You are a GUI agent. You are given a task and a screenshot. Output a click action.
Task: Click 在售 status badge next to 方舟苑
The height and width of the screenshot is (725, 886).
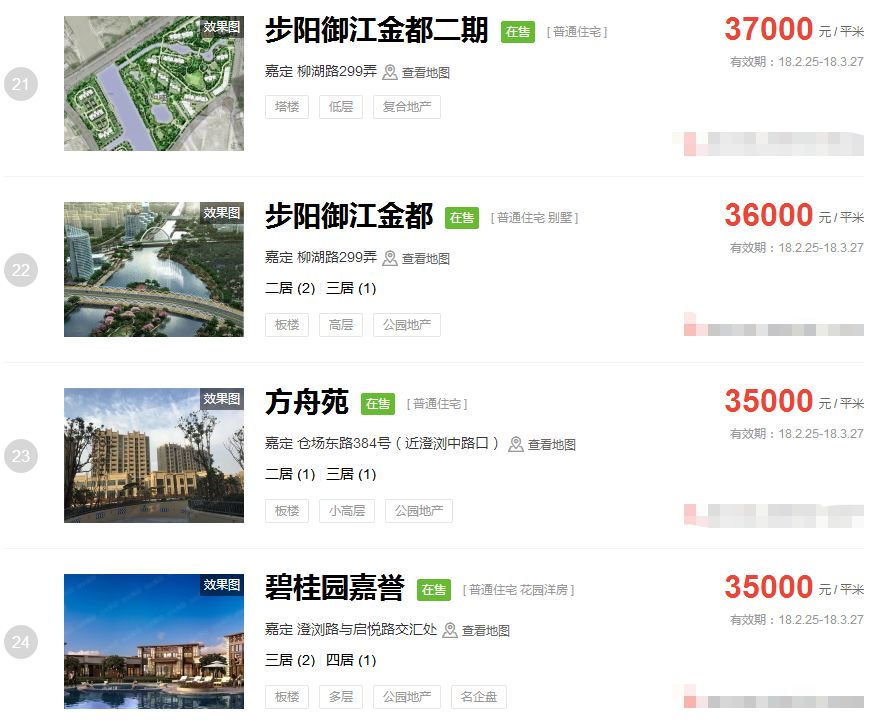click(x=377, y=404)
